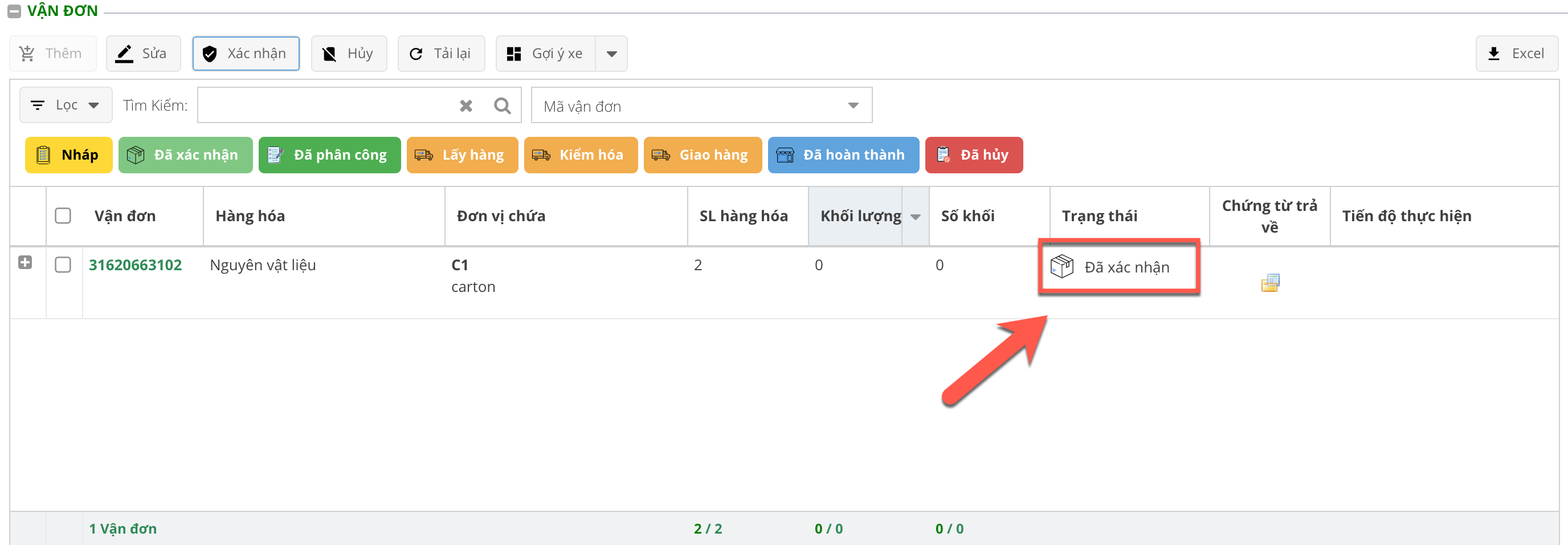The image size is (1568, 545).
Task: Check the box for waybill 31620663102
Action: (x=63, y=265)
